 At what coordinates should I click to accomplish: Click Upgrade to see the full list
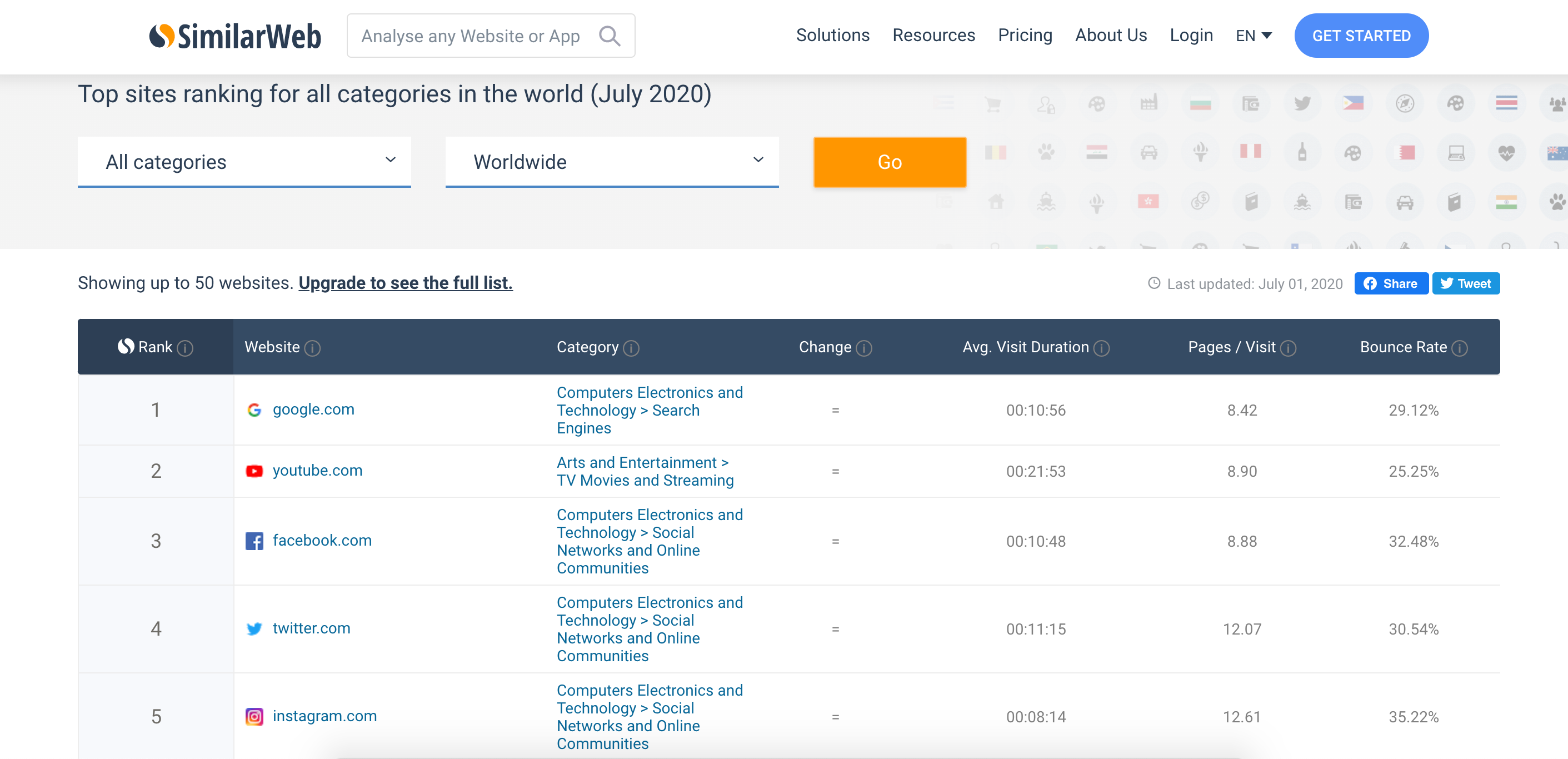coord(406,283)
